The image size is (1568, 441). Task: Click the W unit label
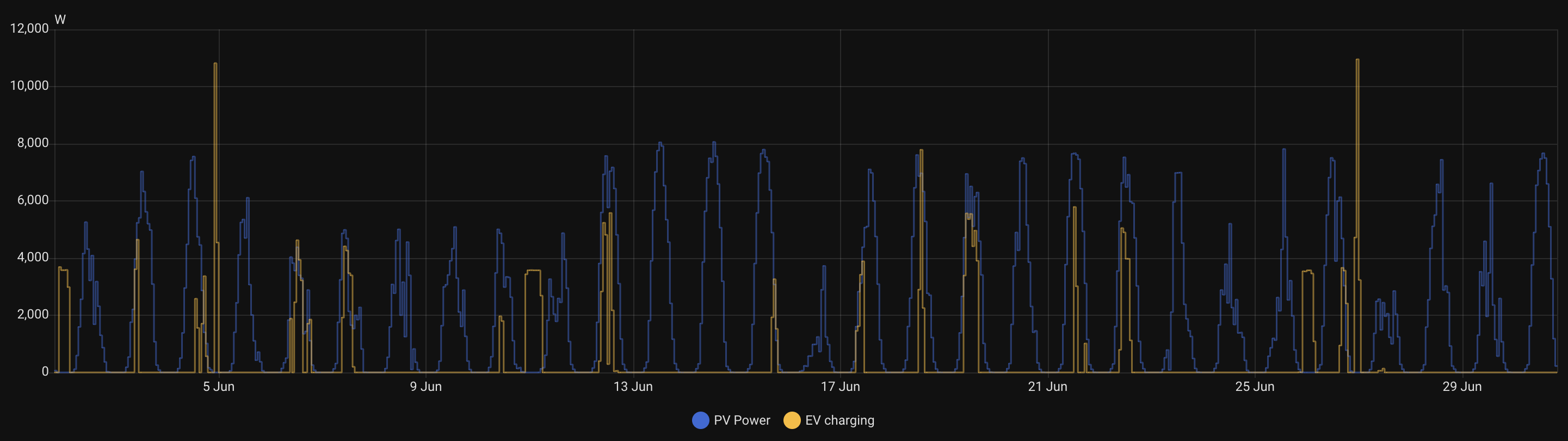click(60, 20)
